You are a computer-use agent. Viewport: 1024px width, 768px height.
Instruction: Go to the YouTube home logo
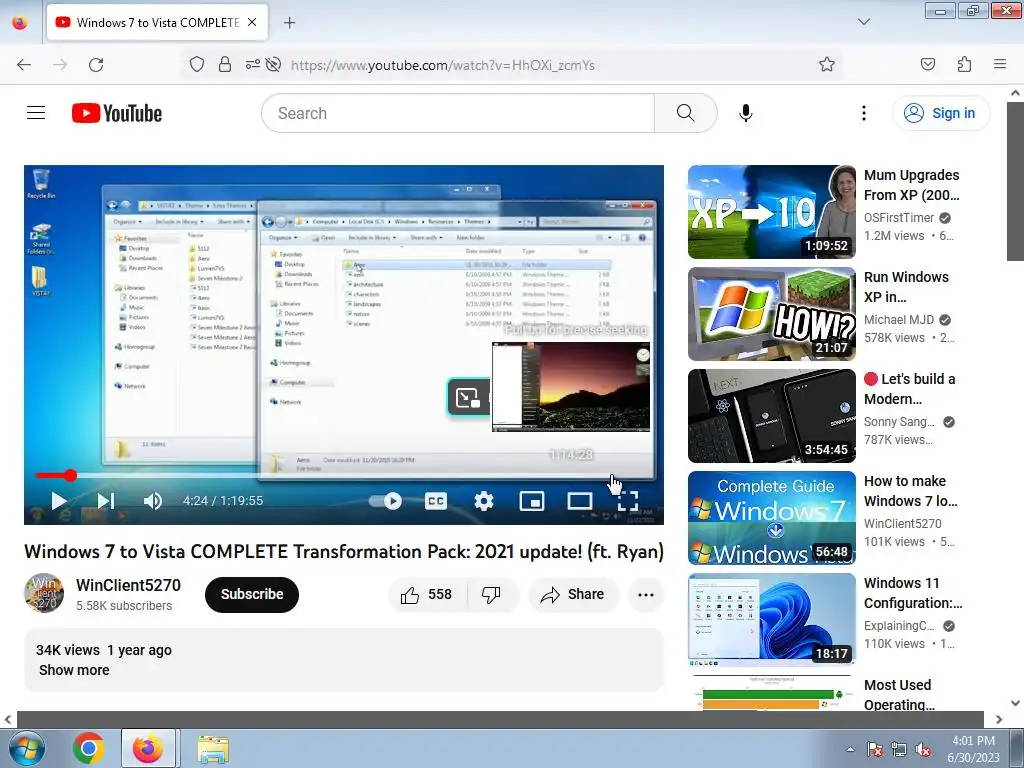117,113
